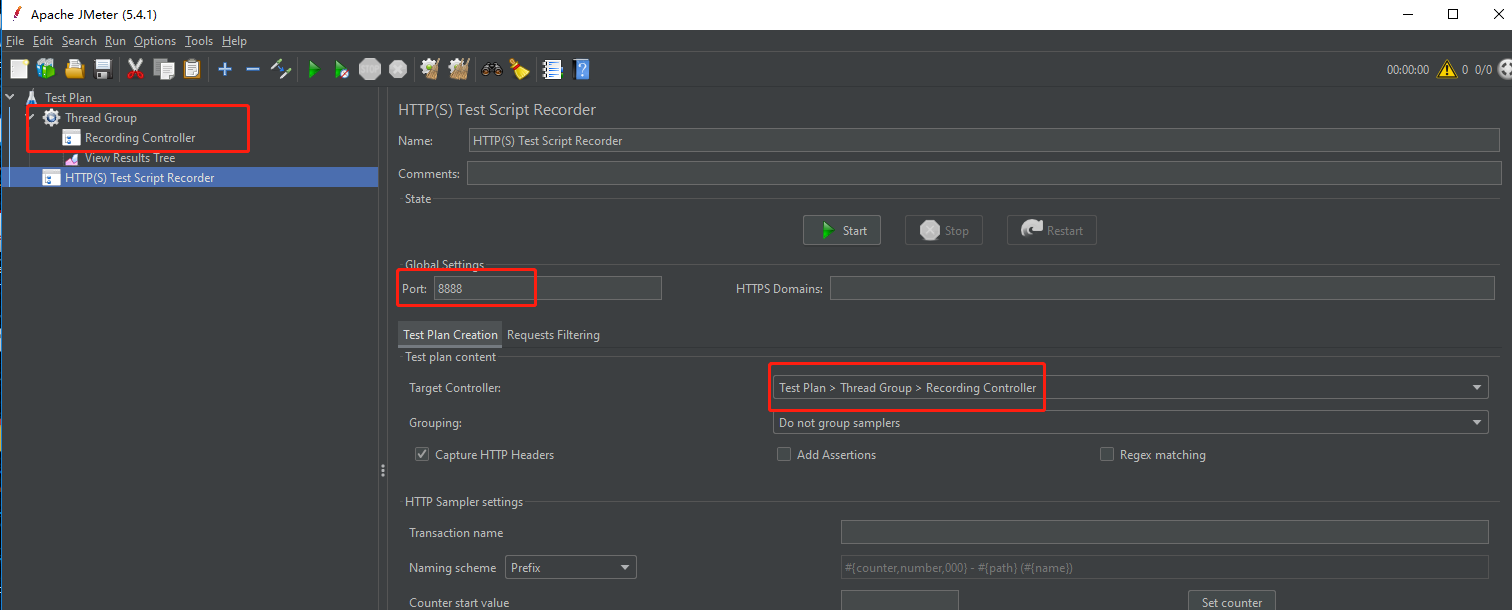Screen dimensions: 1512x610
Task: Clear results with single broom gear icon
Action: [x=431, y=69]
